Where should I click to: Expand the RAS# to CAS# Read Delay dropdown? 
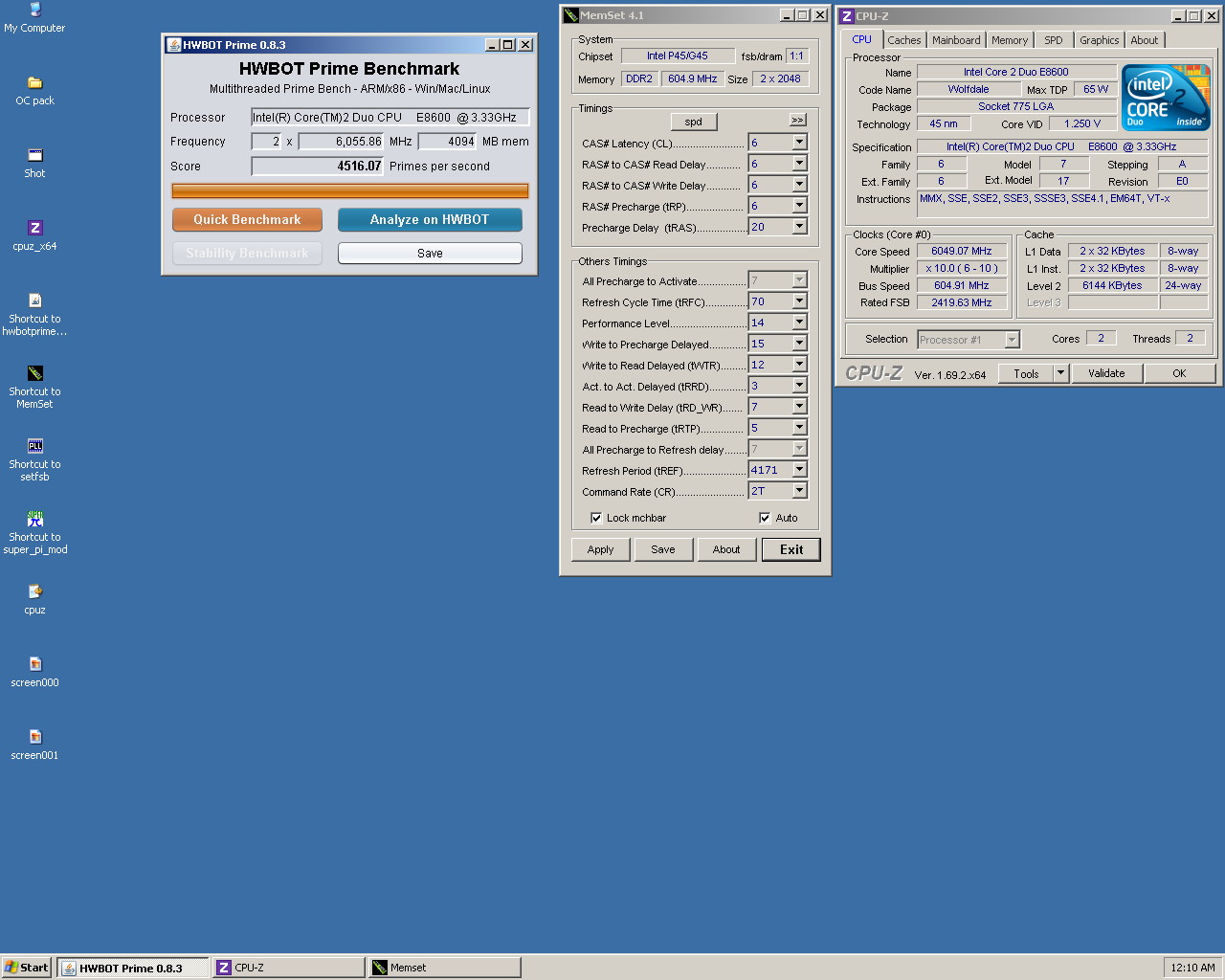coord(799,164)
